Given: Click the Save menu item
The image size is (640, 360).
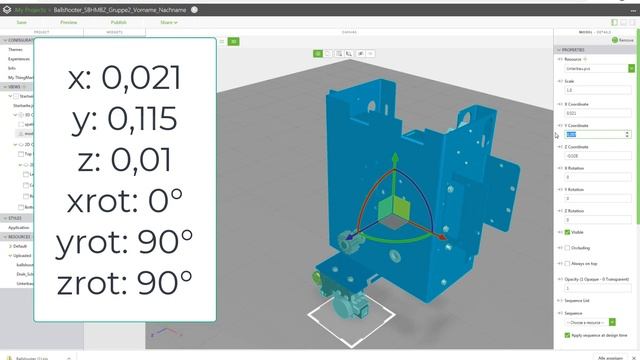Looking at the screenshot, I should (x=22, y=22).
